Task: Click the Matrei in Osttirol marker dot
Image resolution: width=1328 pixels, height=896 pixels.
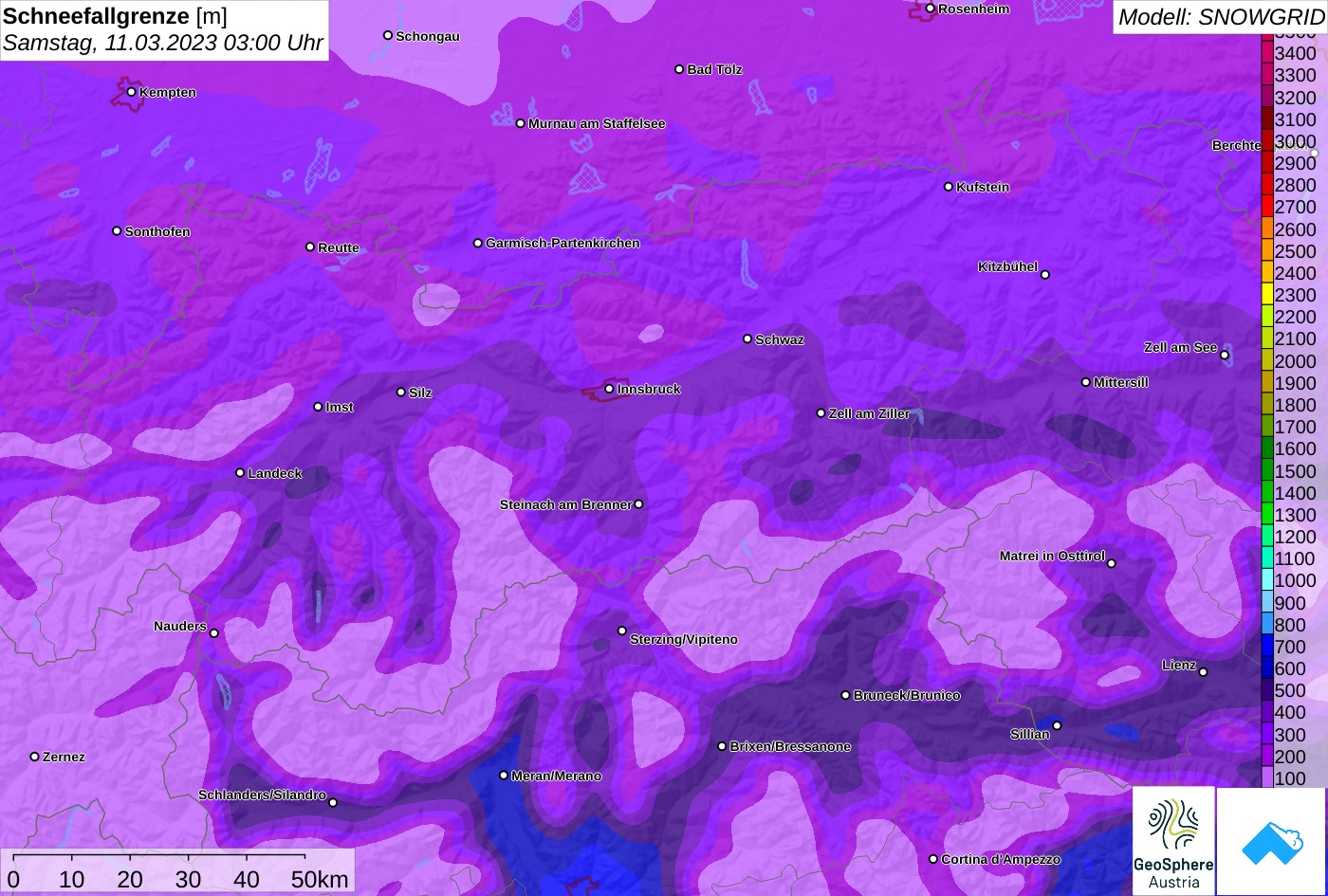Action: pos(1112,563)
